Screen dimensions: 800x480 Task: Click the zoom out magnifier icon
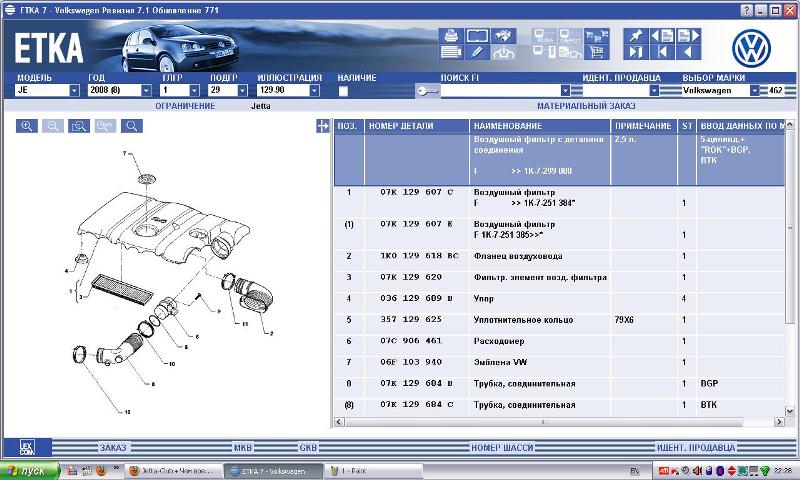53,126
